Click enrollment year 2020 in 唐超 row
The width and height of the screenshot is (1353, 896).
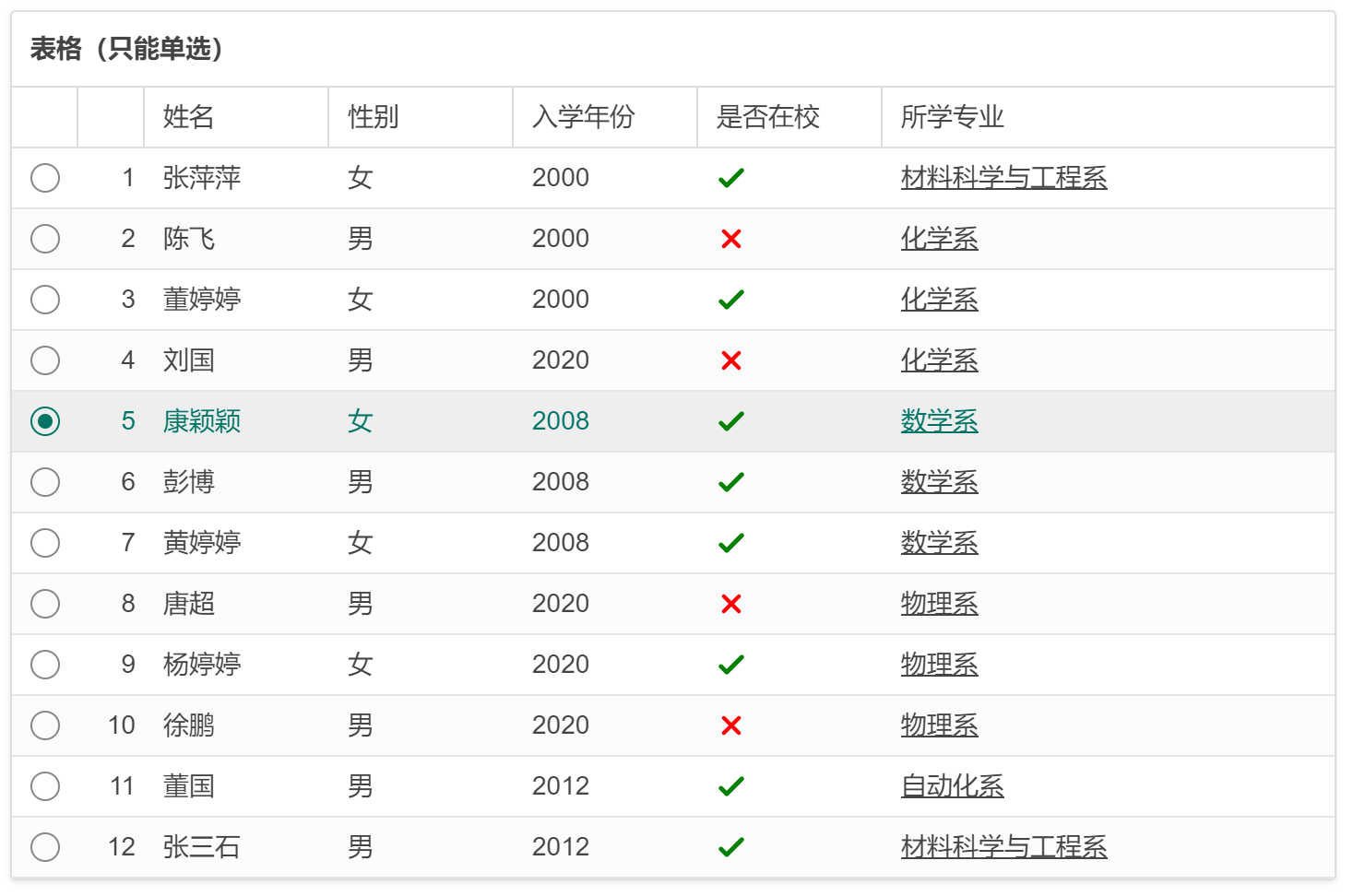pyautogui.click(x=561, y=604)
